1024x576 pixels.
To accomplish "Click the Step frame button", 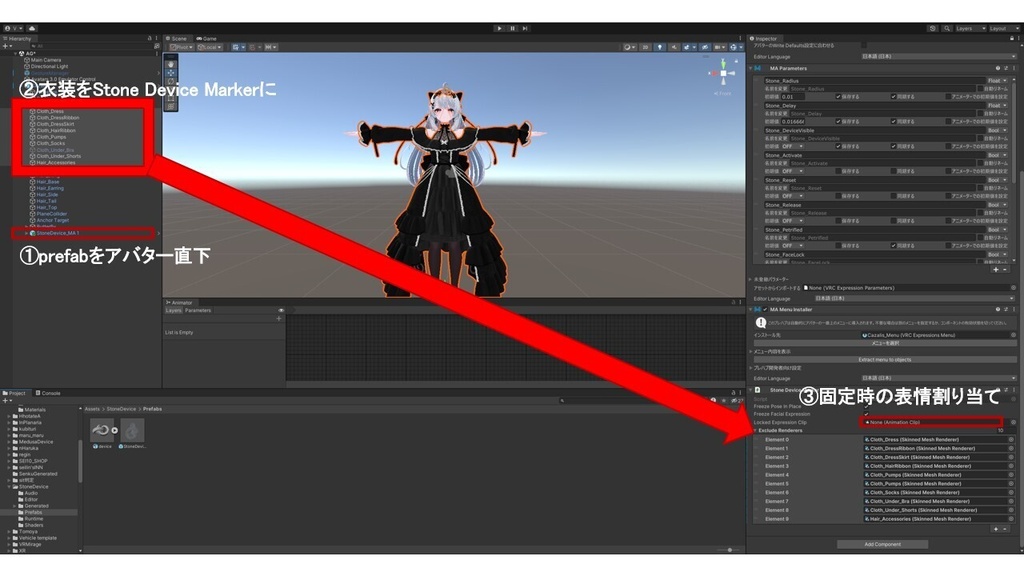I will tap(525, 29).
